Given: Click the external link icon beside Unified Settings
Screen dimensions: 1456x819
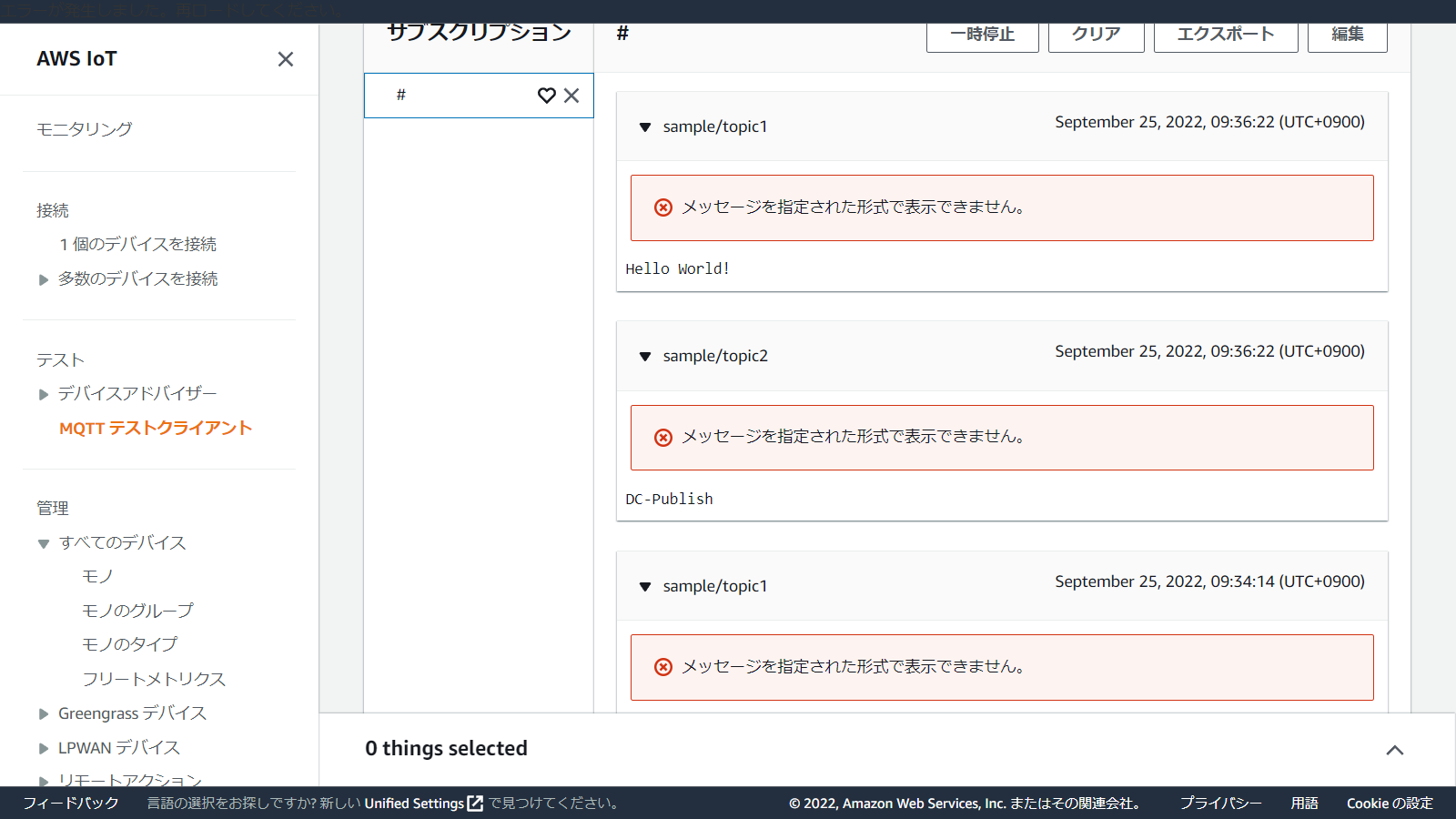Looking at the screenshot, I should coord(475,804).
